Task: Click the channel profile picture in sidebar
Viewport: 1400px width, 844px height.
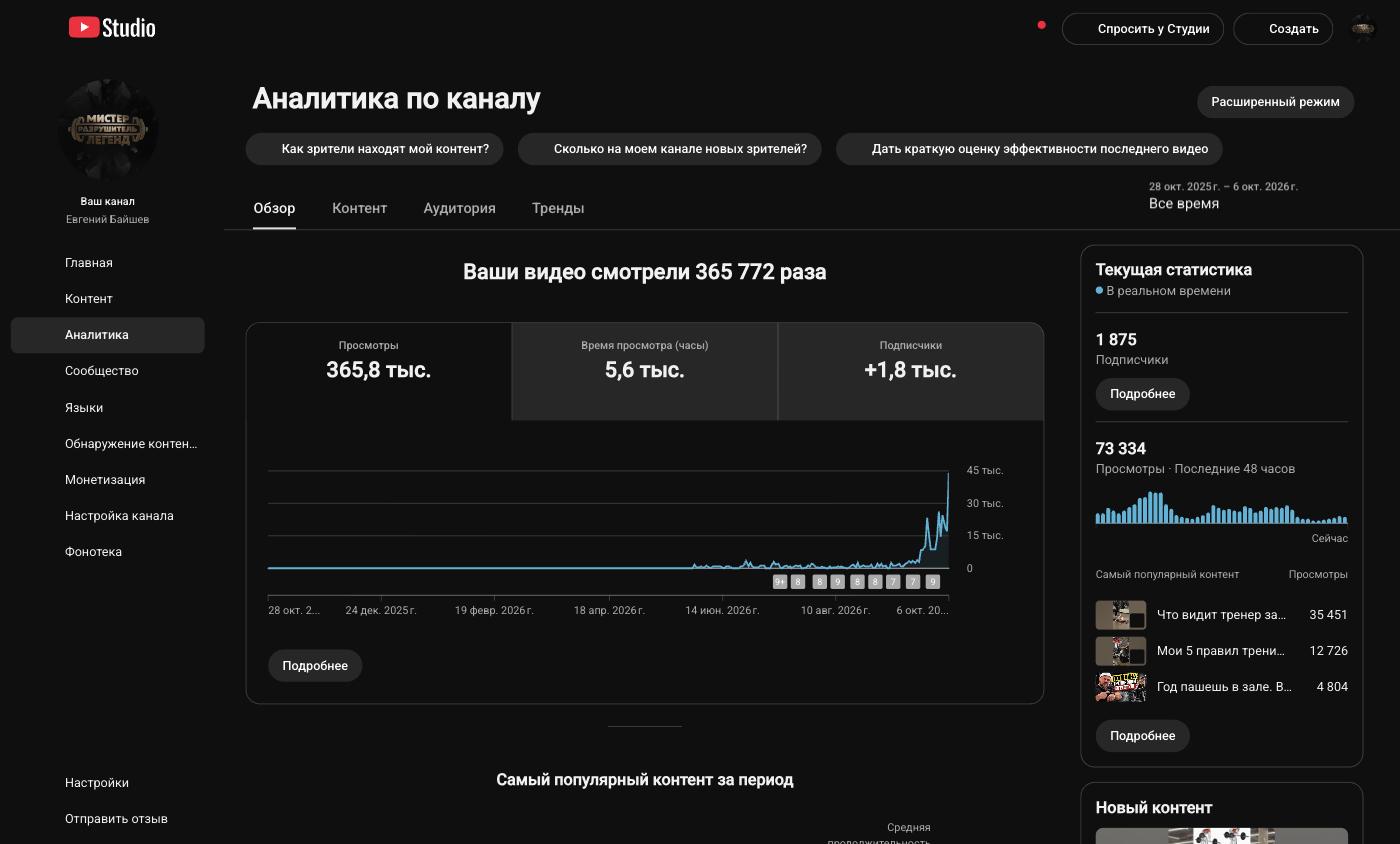Action: point(107,130)
